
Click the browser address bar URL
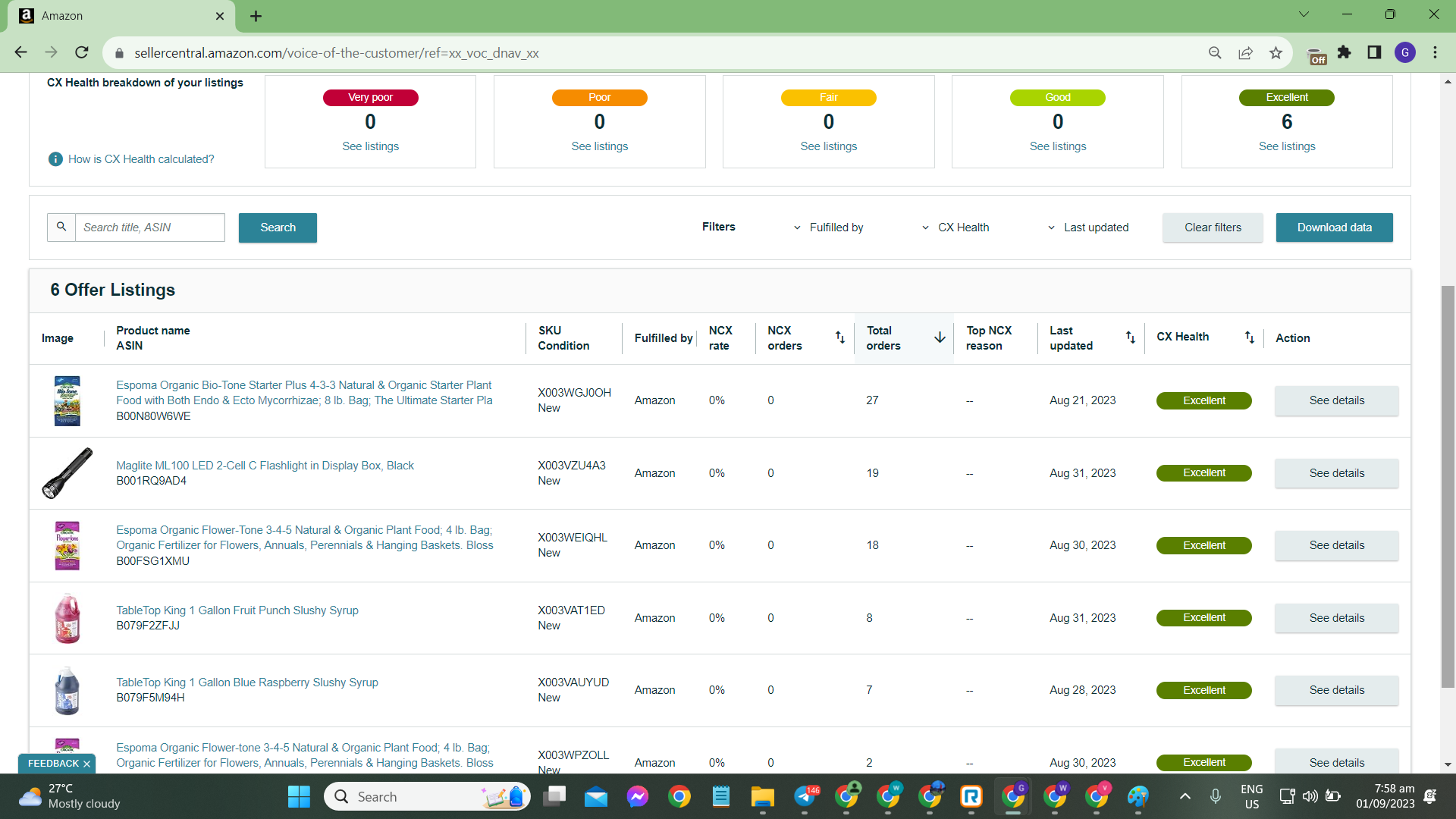336,53
